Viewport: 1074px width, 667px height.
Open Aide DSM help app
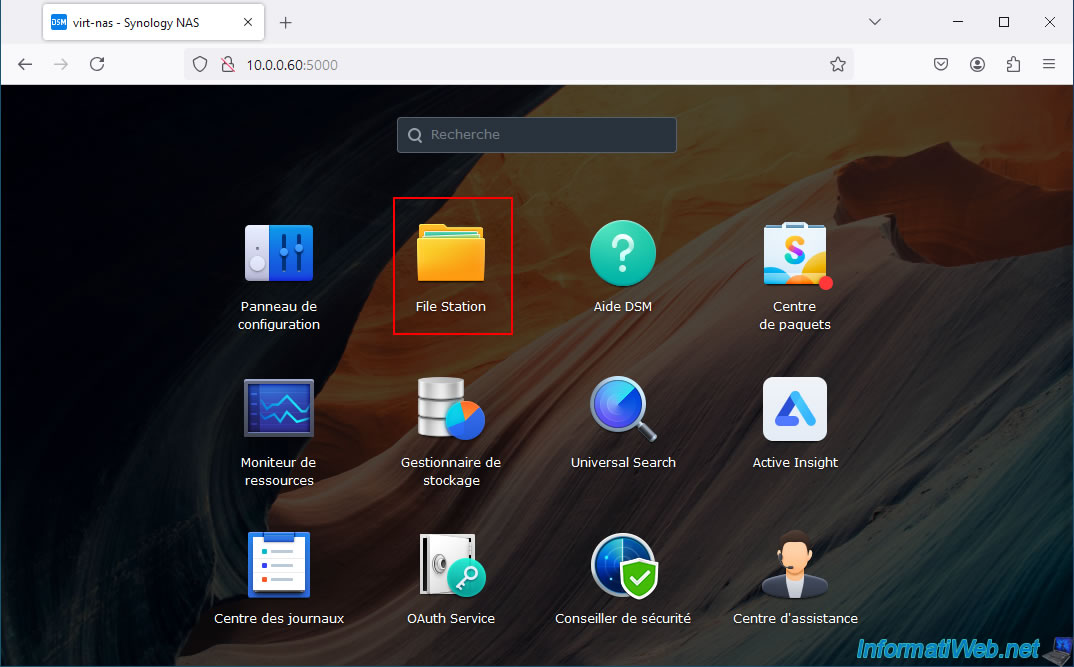click(x=623, y=253)
